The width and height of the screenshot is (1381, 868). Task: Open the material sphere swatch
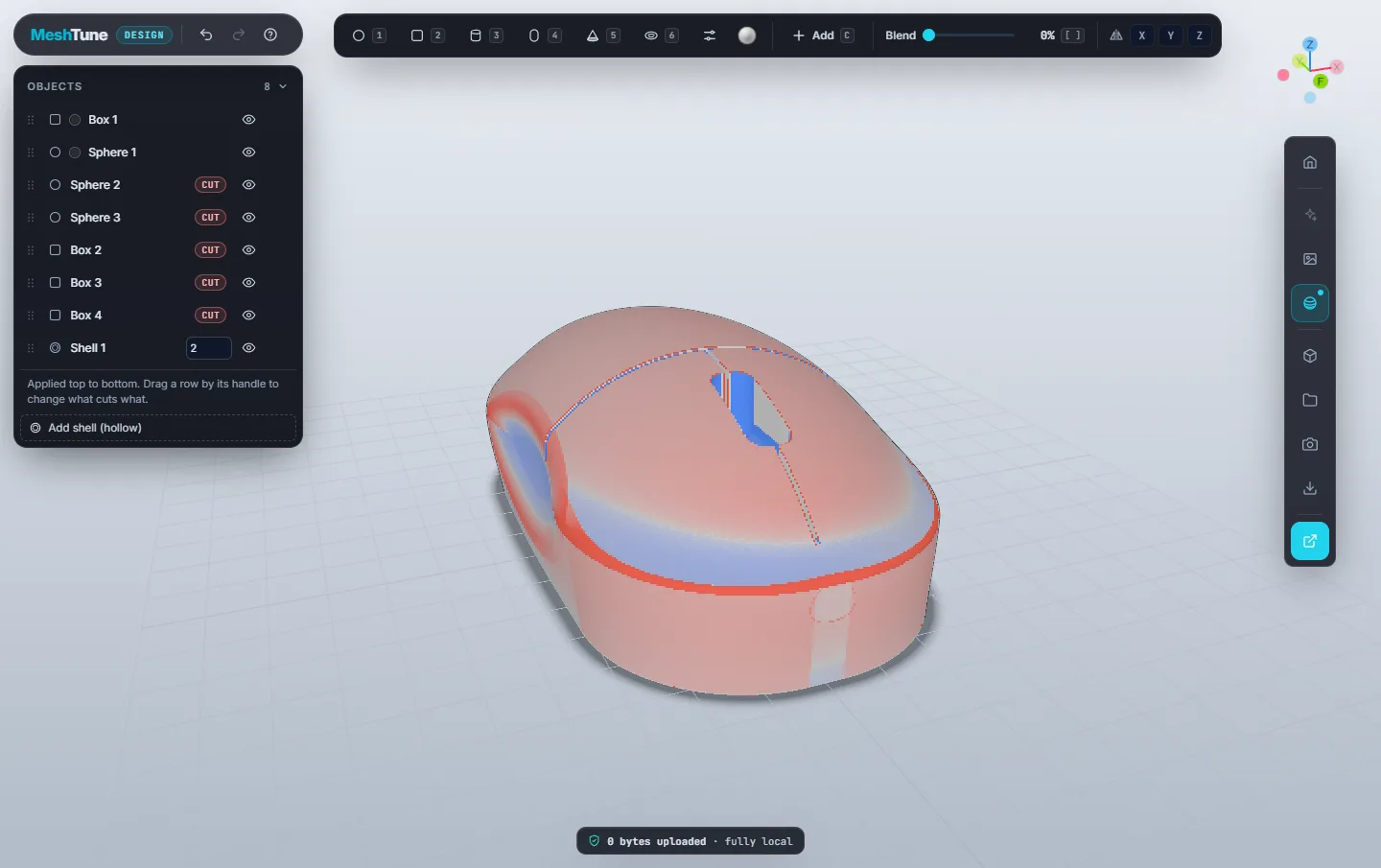click(x=747, y=35)
